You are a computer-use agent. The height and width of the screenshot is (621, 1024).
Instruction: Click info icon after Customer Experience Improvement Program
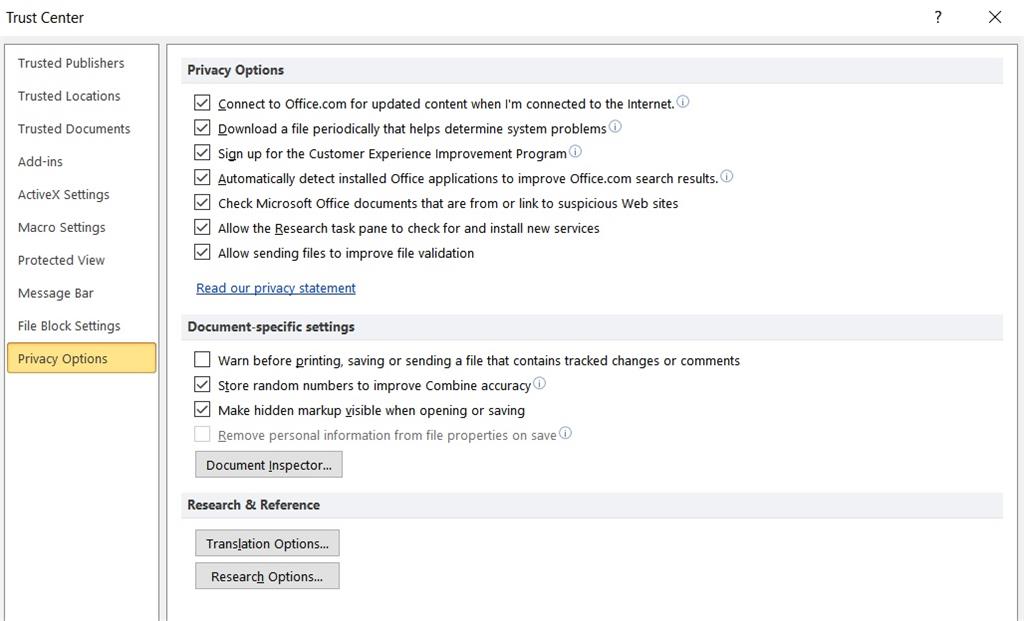click(x=575, y=151)
